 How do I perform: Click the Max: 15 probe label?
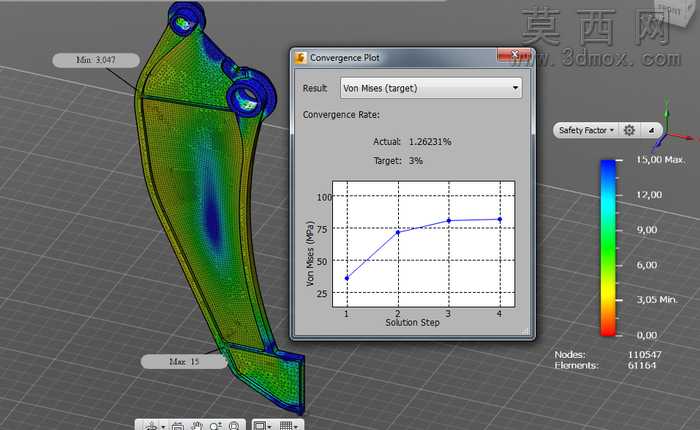click(x=184, y=361)
